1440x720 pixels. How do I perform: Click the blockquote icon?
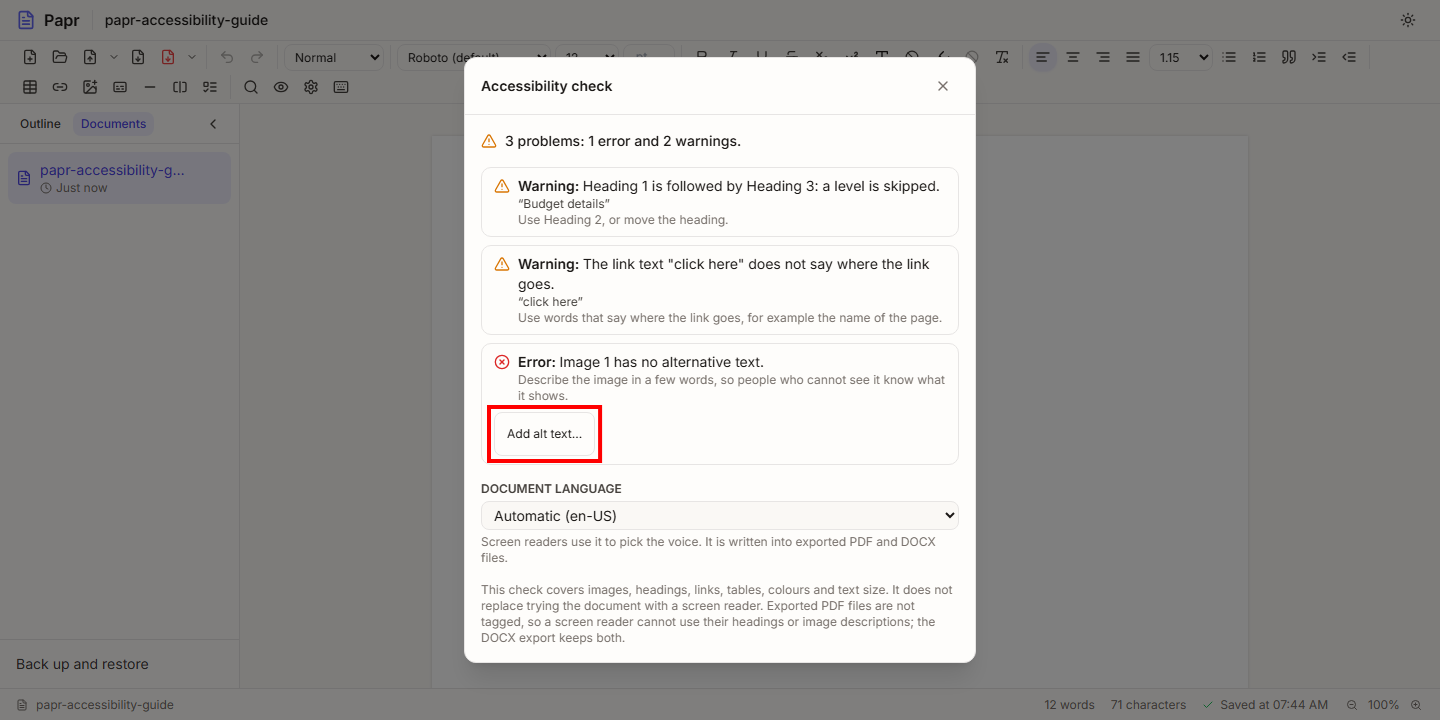pyautogui.click(x=1289, y=57)
